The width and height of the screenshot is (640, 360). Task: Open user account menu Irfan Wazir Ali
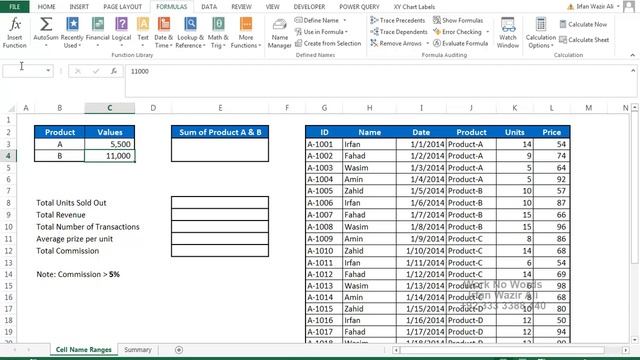pyautogui.click(x=595, y=7)
